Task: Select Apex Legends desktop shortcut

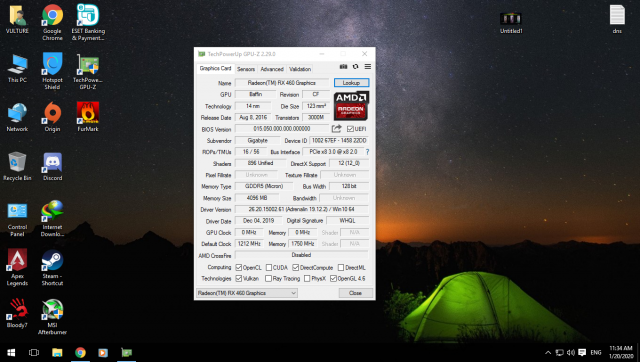Action: [17, 267]
